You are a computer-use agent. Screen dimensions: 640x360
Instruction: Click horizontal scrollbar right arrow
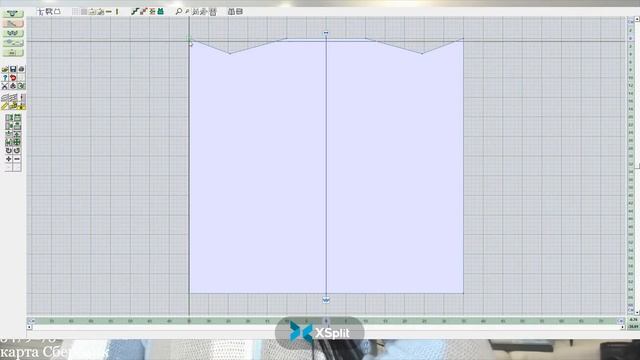[622, 327]
